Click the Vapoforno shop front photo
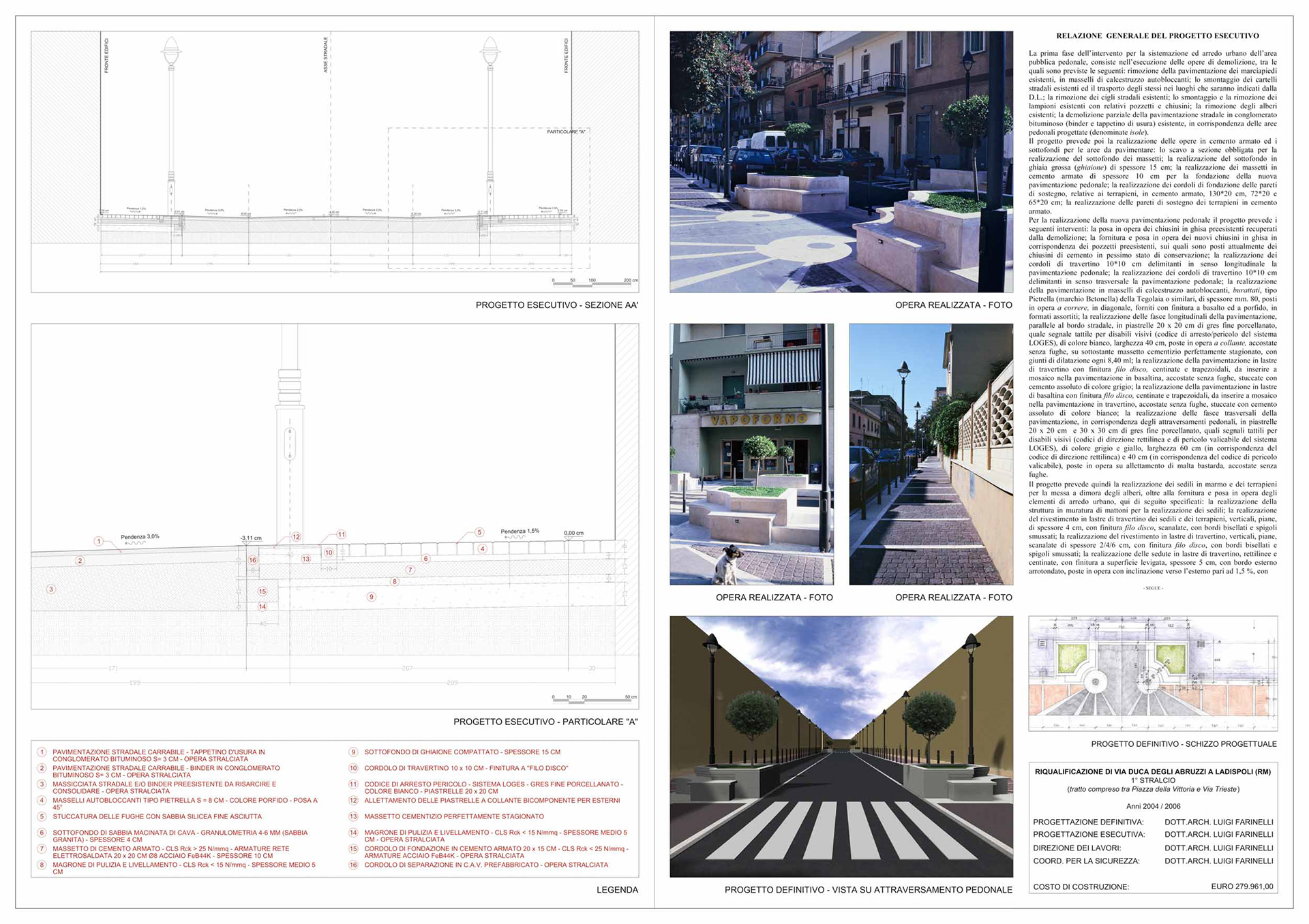1309x924 pixels. [x=751, y=454]
